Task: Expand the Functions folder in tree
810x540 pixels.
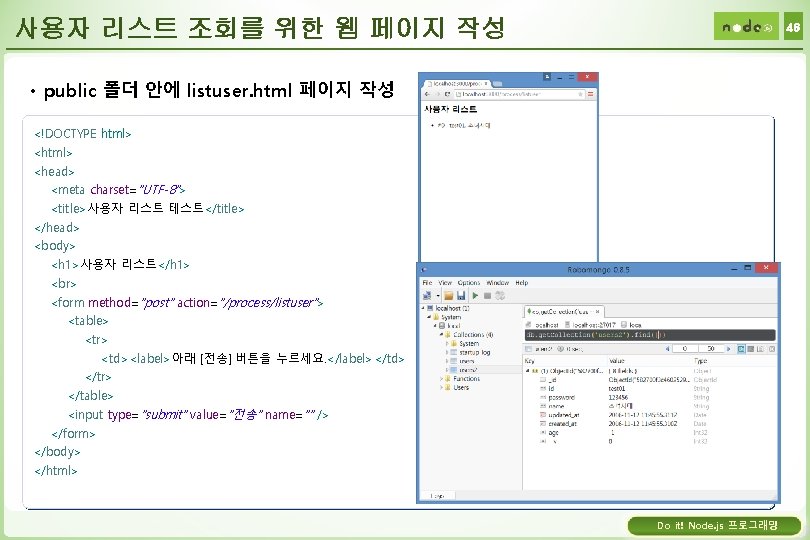Action: point(441,379)
